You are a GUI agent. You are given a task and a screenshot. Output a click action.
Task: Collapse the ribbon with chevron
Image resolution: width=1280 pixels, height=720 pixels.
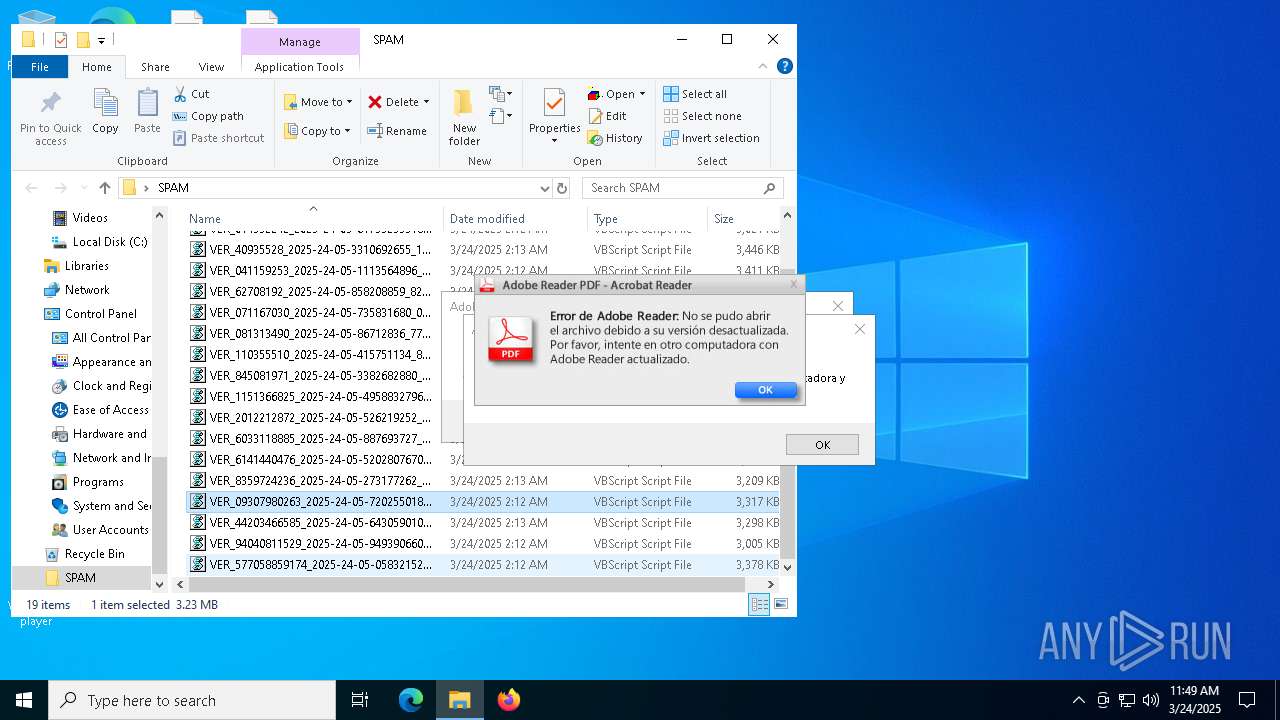[763, 66]
